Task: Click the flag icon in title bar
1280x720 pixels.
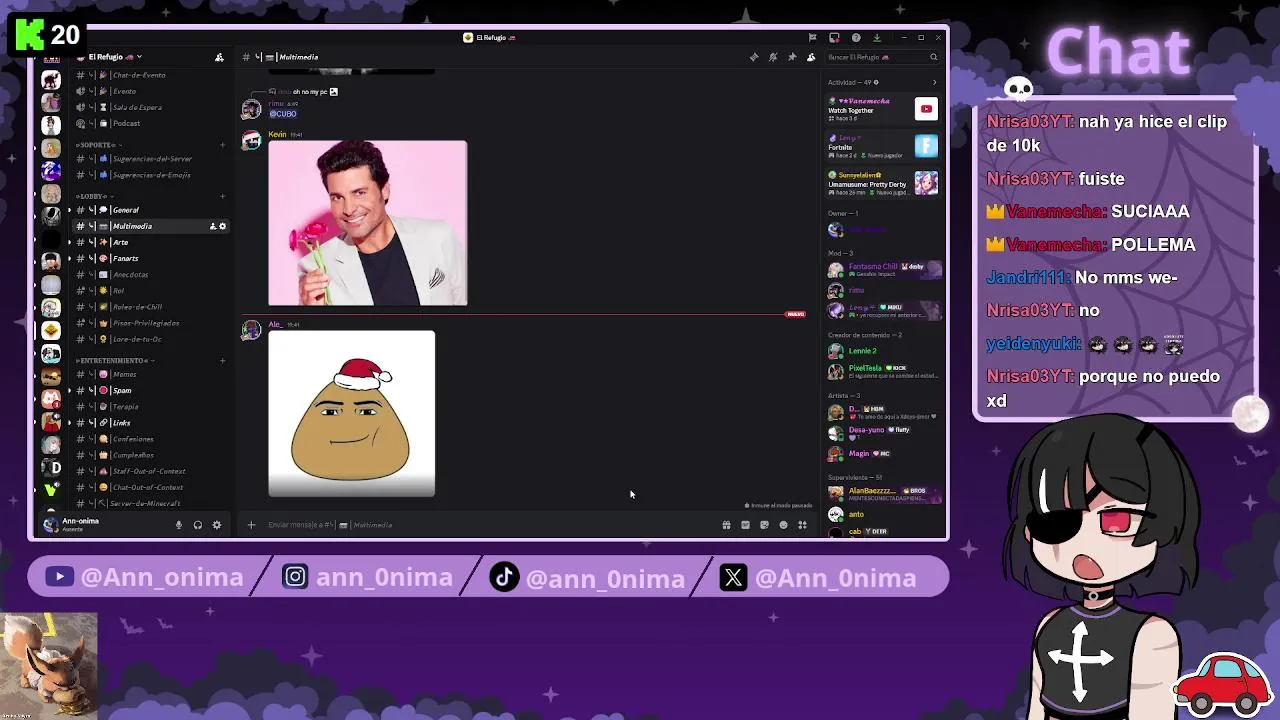Action: click(x=813, y=38)
